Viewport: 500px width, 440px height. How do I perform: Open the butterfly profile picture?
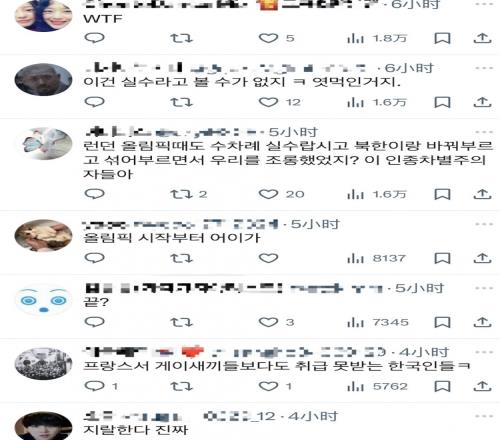[x=43, y=144]
